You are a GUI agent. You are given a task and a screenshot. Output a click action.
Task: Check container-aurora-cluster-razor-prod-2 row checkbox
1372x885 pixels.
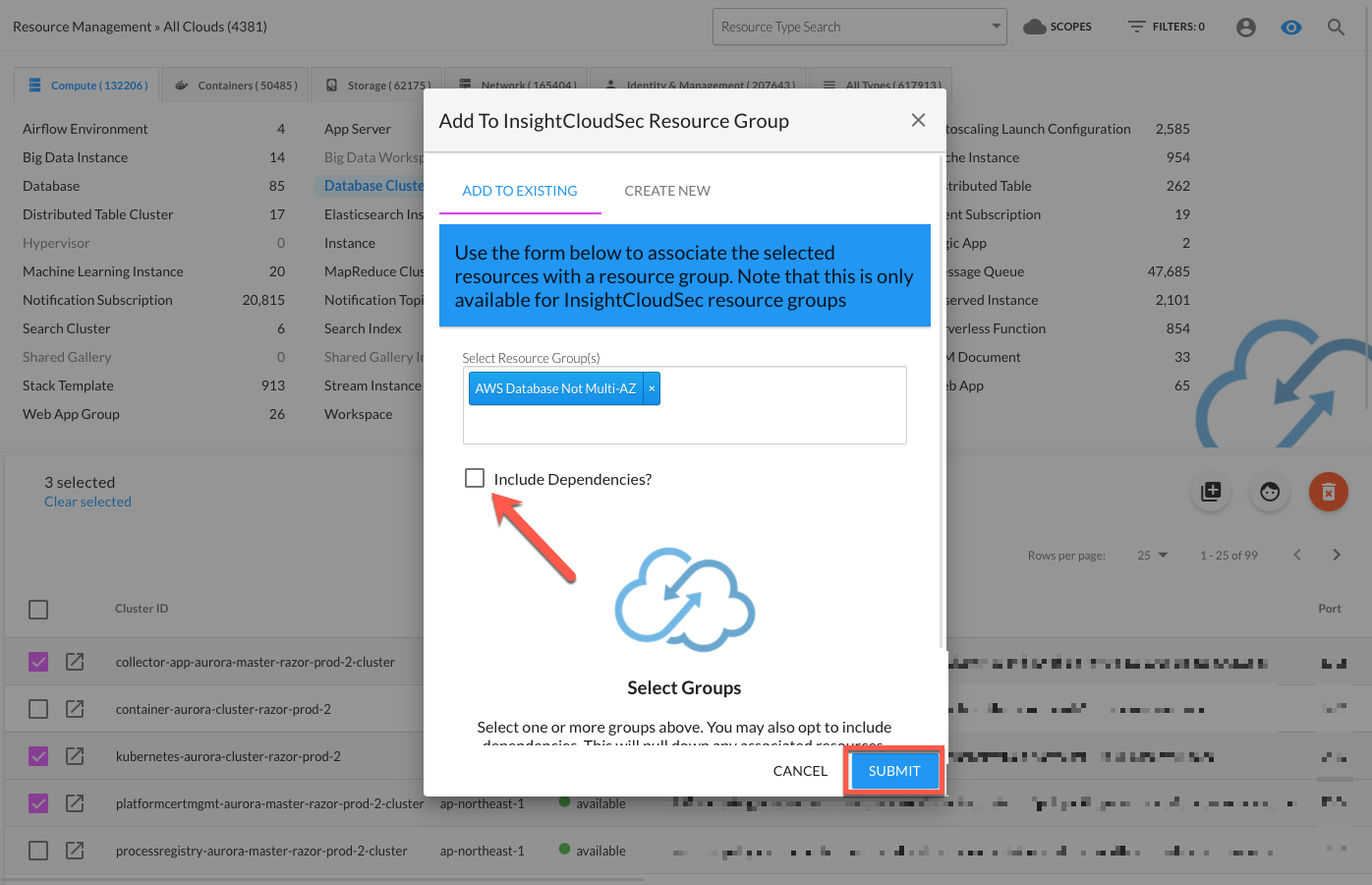[38, 709]
